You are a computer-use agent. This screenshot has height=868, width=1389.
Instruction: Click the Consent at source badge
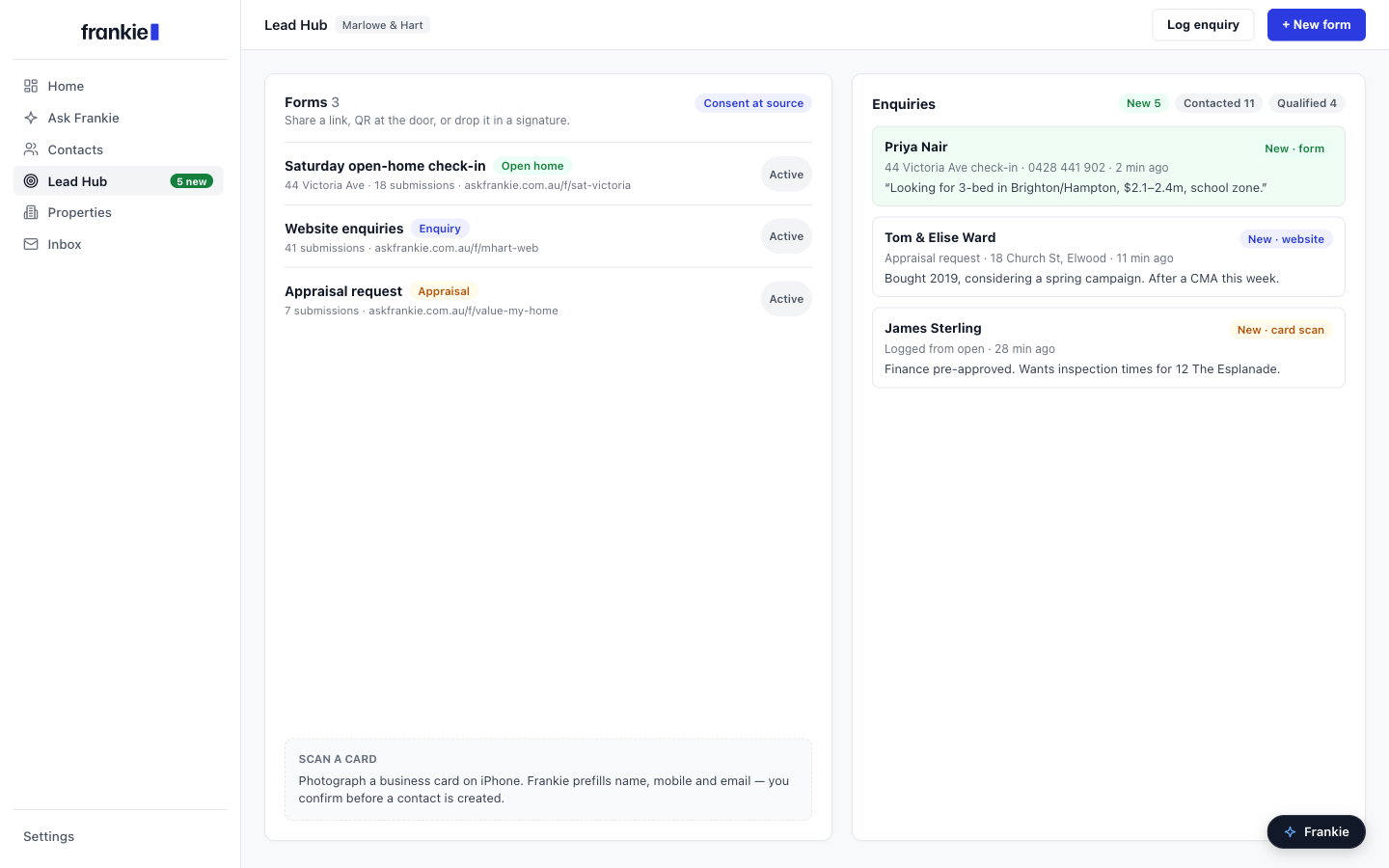pos(753,103)
